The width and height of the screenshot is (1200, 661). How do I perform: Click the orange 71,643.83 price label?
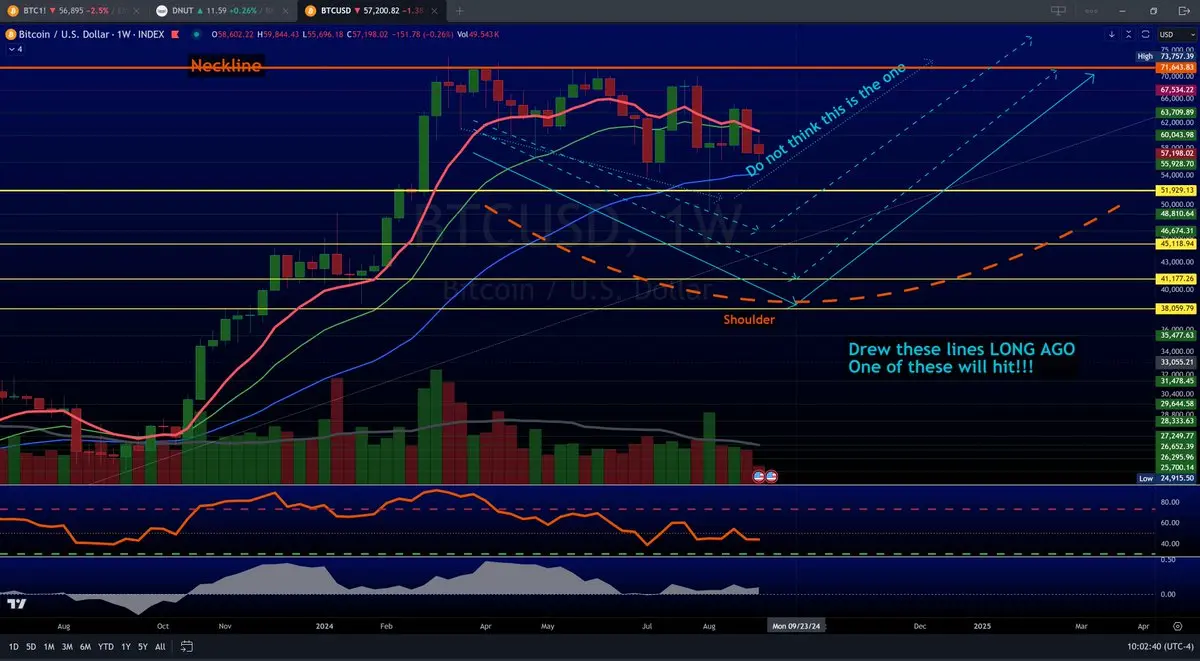1176,67
